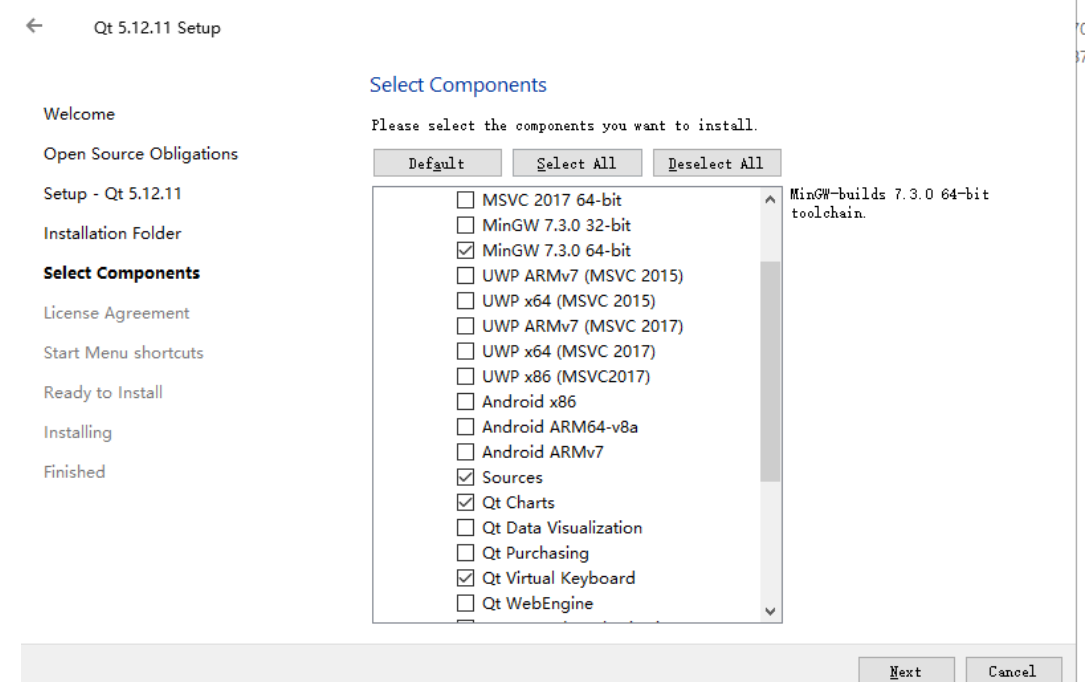Check the MSVC 2017 64-bit checkbox
This screenshot has height=691, width=1085.
point(466,200)
